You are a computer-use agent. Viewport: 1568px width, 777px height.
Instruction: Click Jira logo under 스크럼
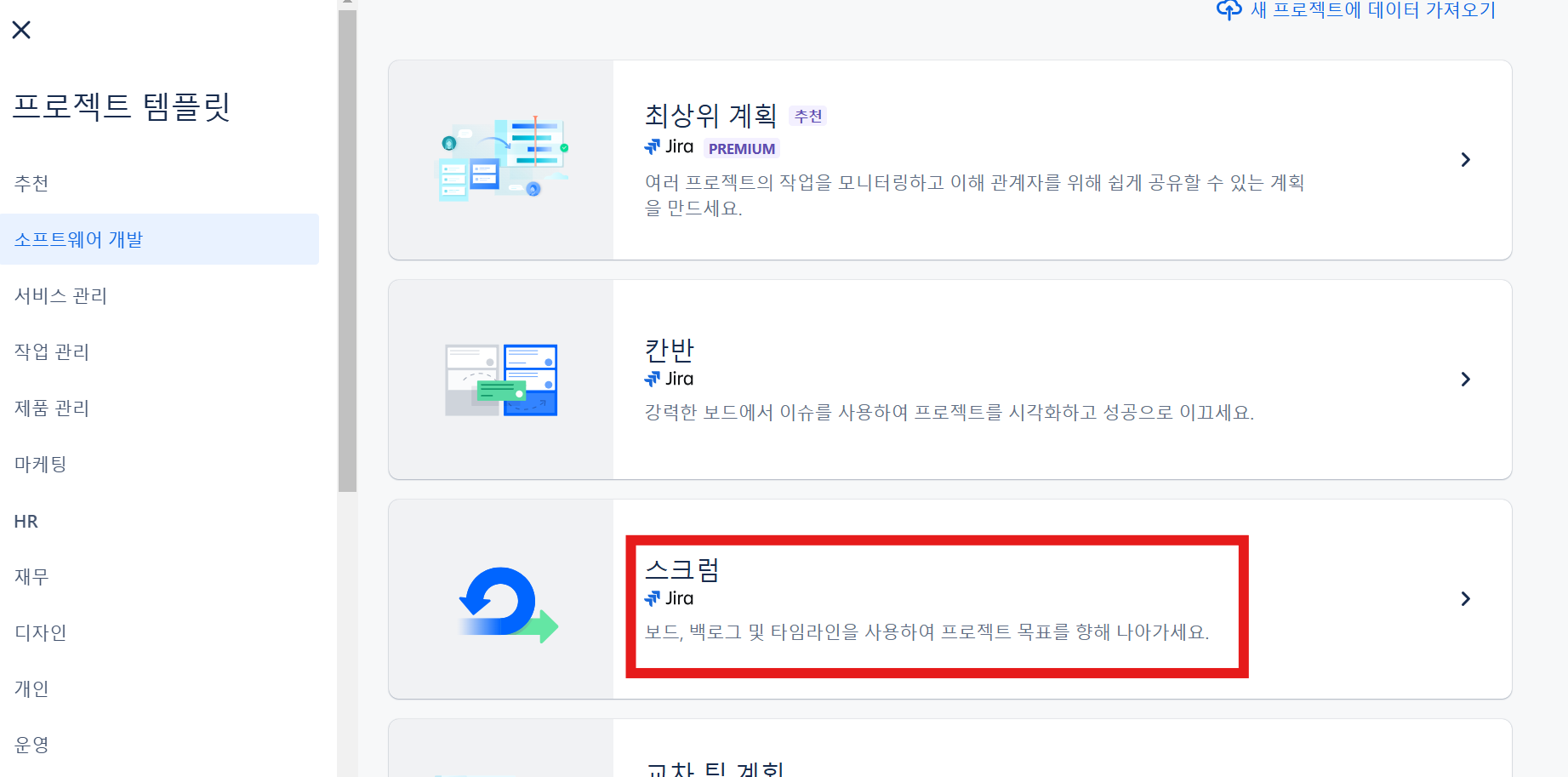669,598
